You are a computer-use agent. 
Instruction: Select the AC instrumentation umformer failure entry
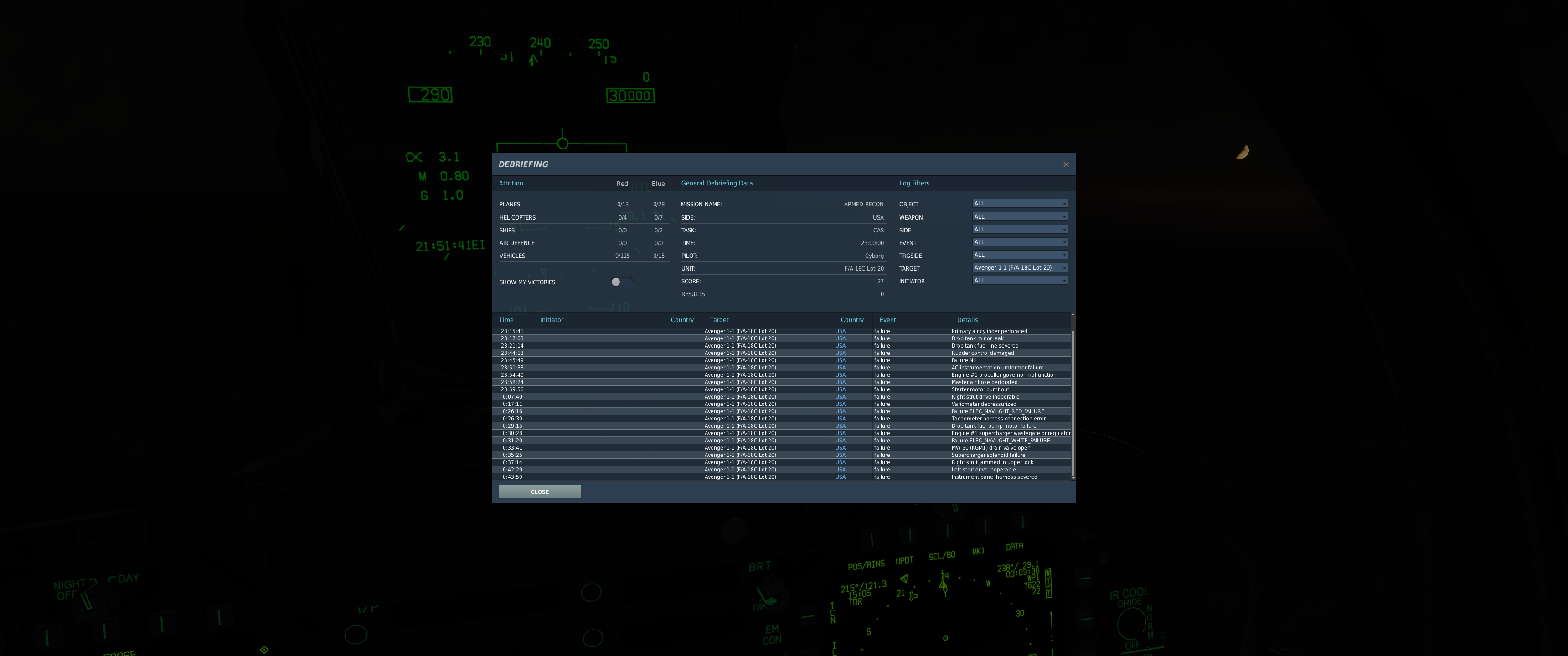pos(781,368)
